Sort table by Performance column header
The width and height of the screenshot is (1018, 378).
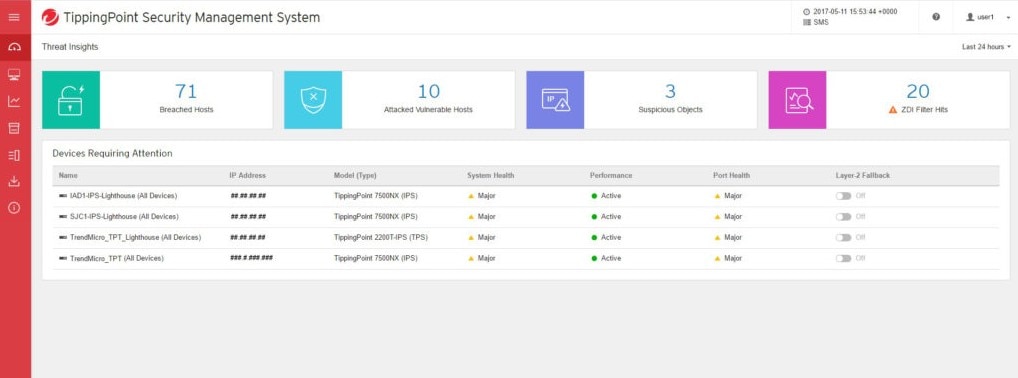[611, 175]
